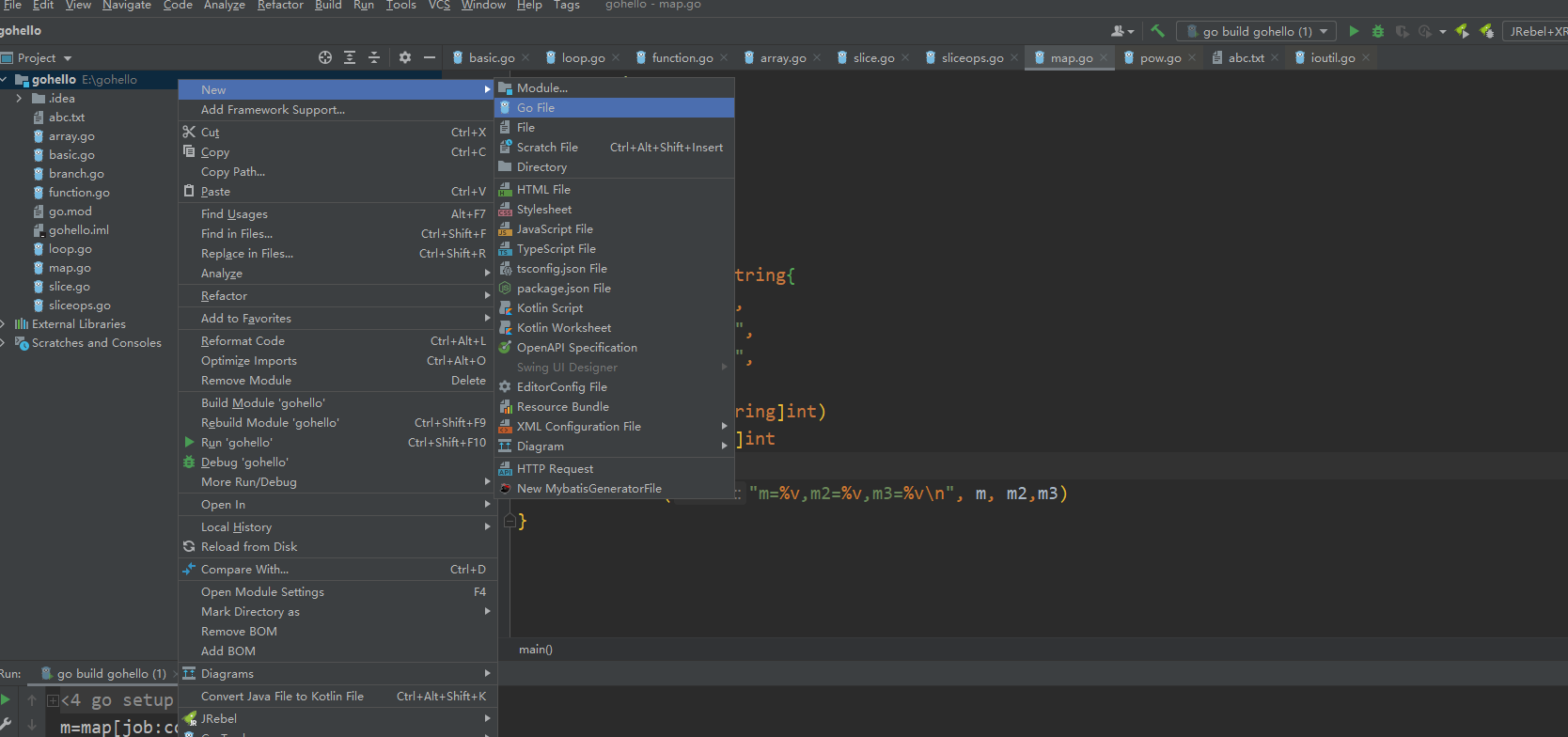Screen dimensions: 1568x737
Task: Select Kotlin Script in New submenu
Action: point(615,308)
